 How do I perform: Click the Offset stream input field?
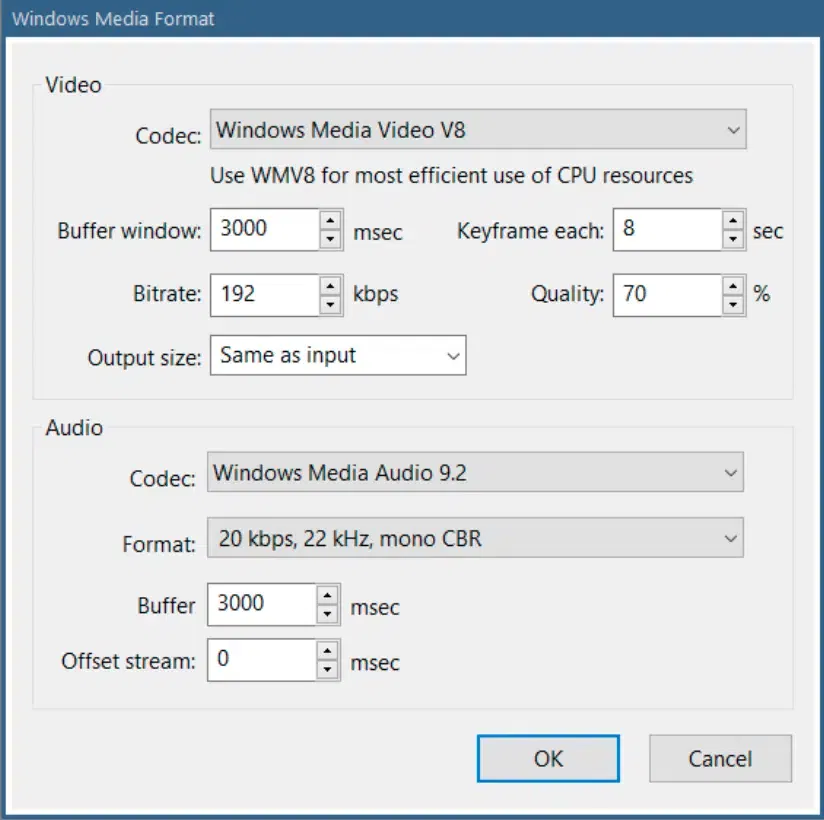[261, 661]
